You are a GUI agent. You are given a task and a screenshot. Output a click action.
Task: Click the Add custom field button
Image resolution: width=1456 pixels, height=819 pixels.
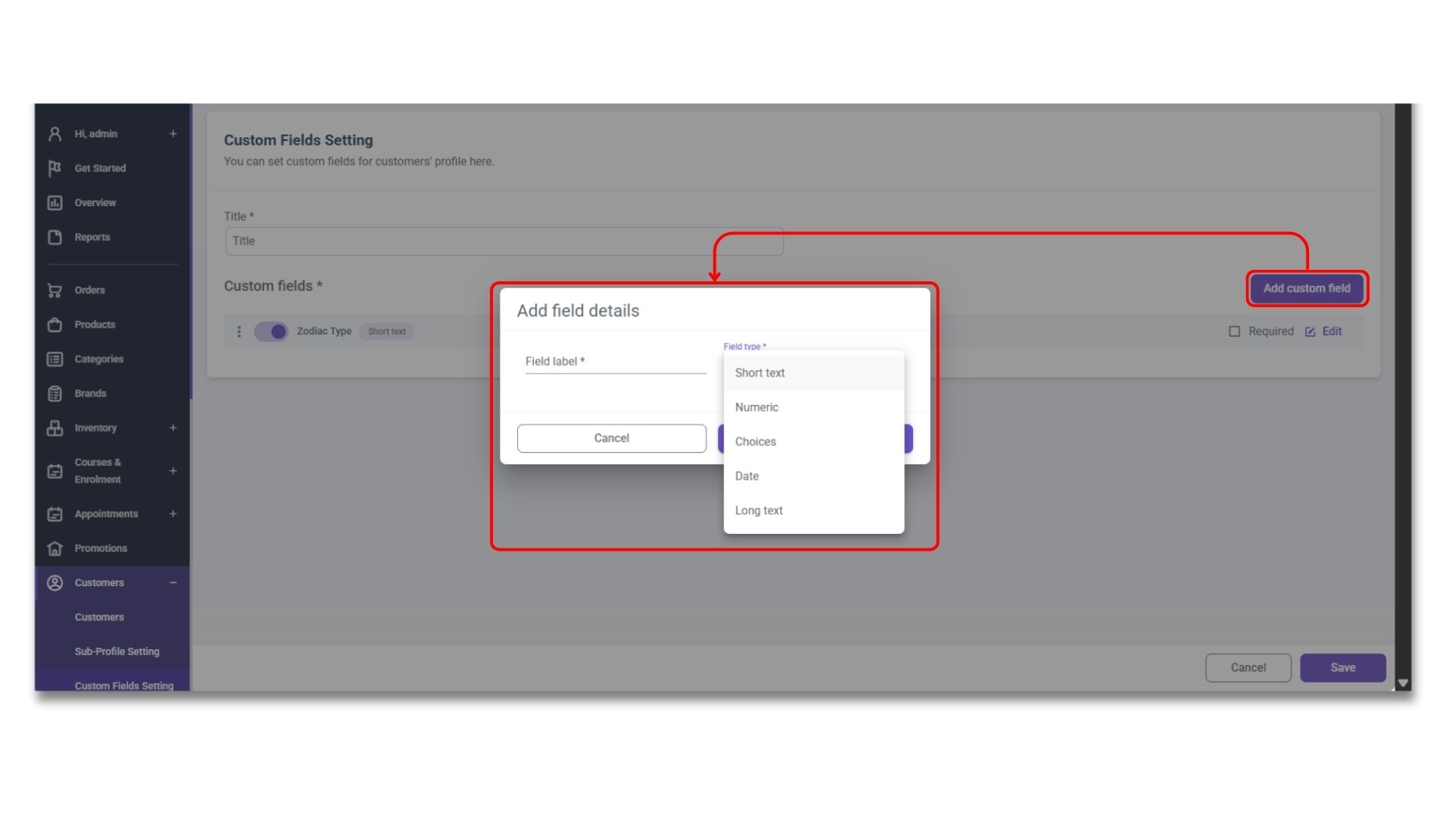(1307, 288)
